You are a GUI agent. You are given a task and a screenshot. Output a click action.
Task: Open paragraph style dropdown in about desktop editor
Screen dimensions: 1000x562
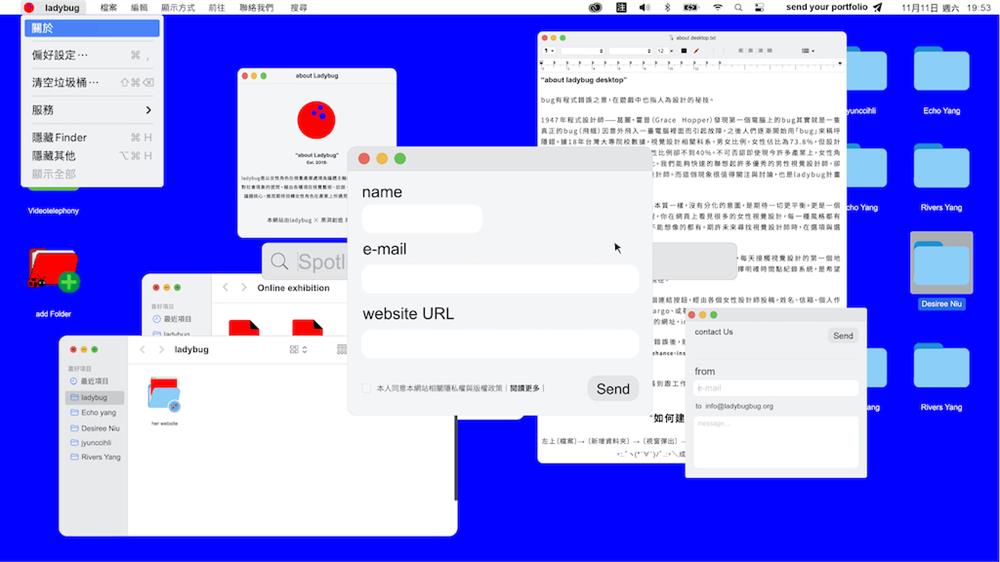click(x=549, y=51)
